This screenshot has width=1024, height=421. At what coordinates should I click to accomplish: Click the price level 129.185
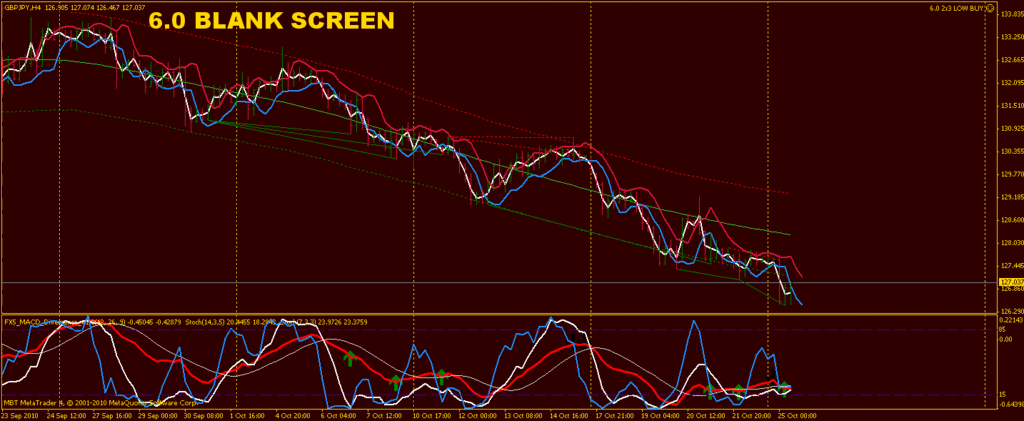pos(1011,197)
